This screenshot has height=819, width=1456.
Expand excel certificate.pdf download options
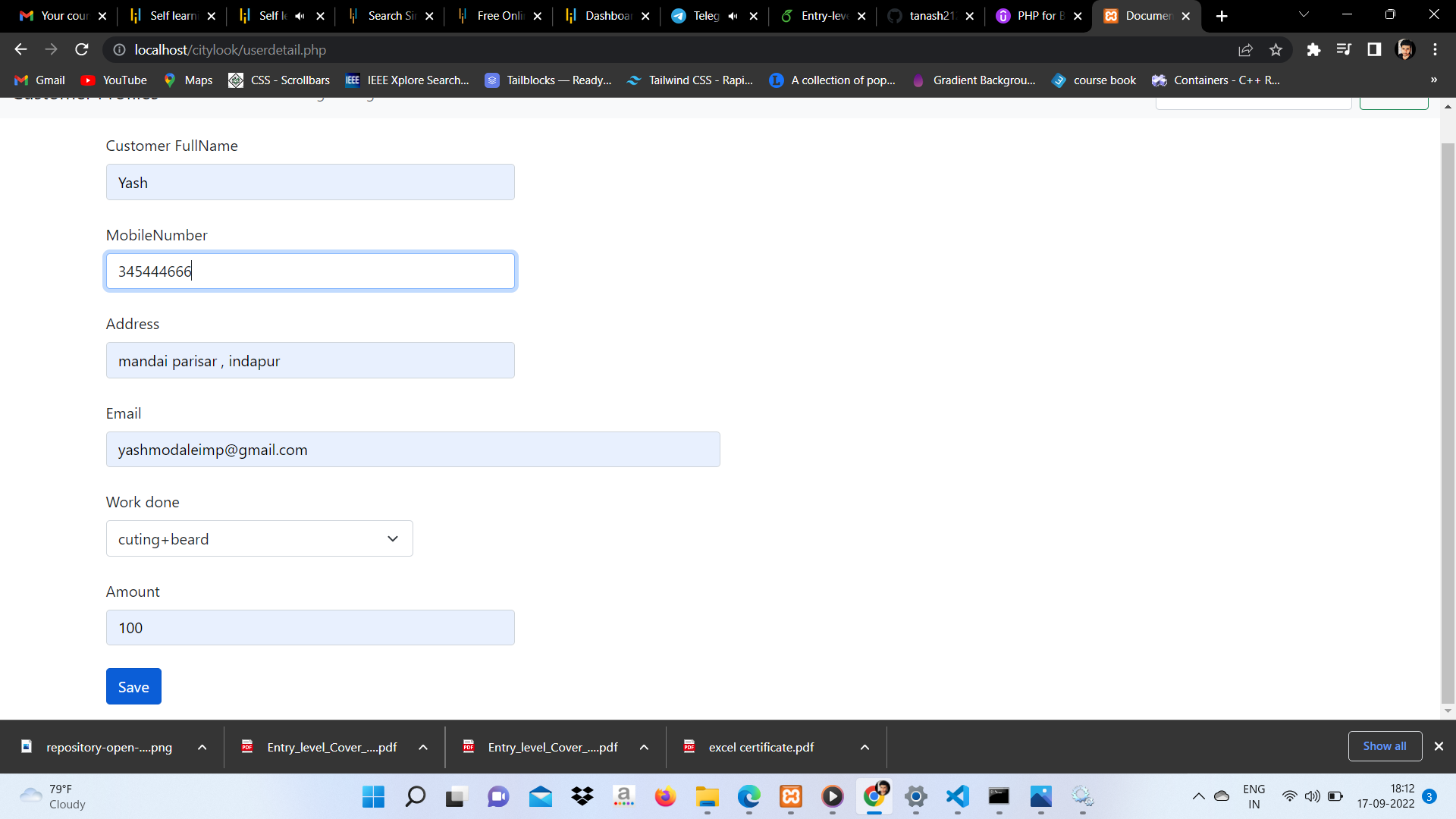864,747
